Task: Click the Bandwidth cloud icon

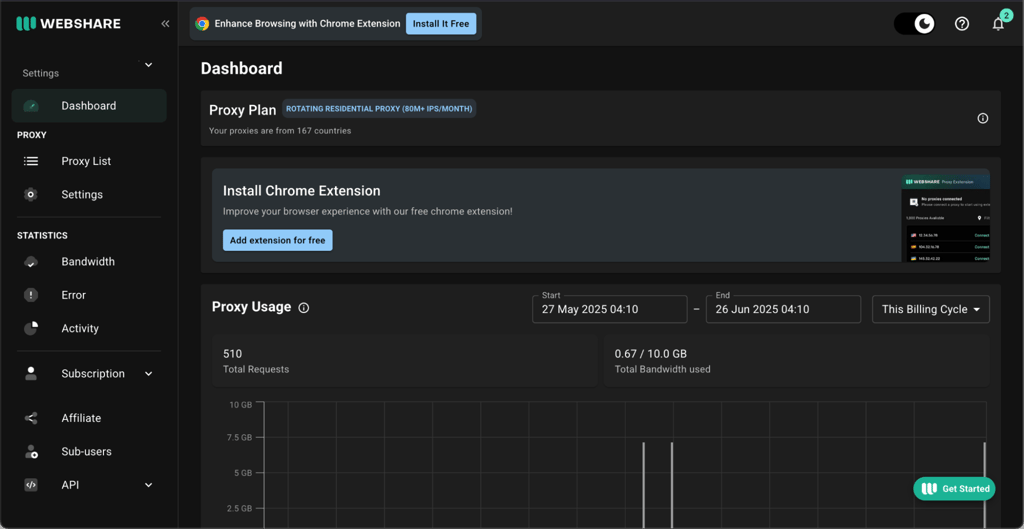Action: [31, 262]
